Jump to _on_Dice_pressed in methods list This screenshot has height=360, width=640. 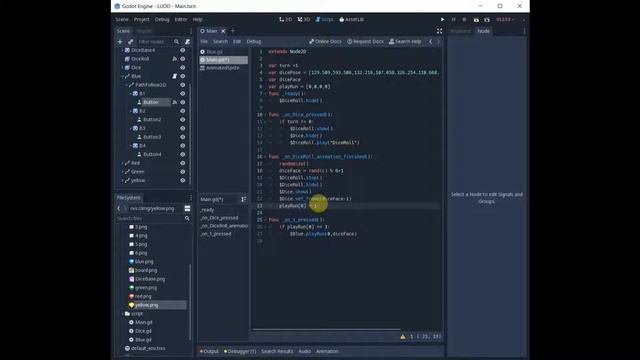(x=219, y=218)
